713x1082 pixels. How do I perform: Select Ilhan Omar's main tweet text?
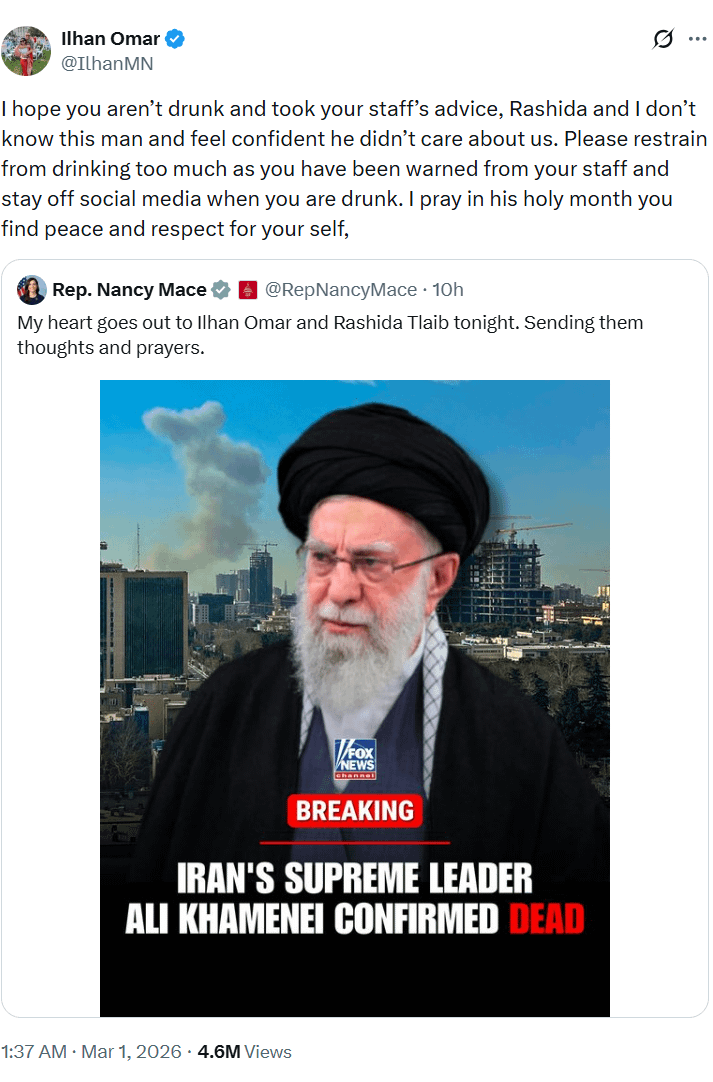point(354,169)
